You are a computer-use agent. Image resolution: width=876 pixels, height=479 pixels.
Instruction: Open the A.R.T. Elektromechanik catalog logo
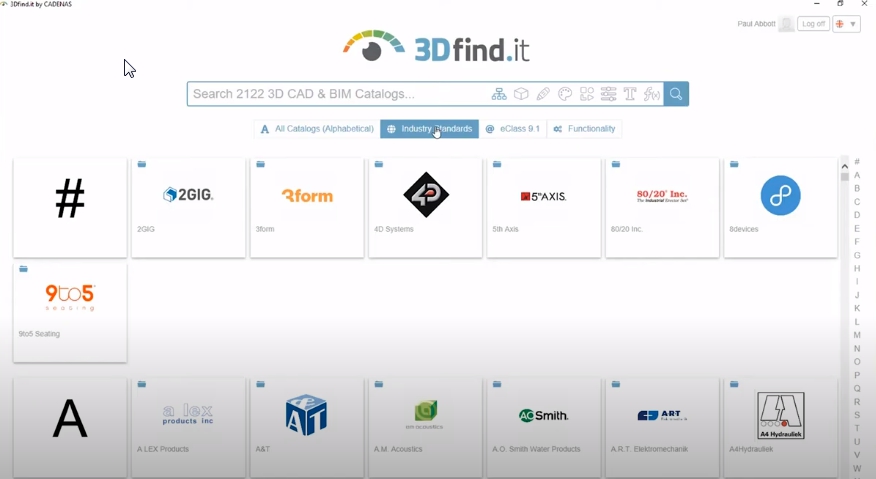[662, 415]
